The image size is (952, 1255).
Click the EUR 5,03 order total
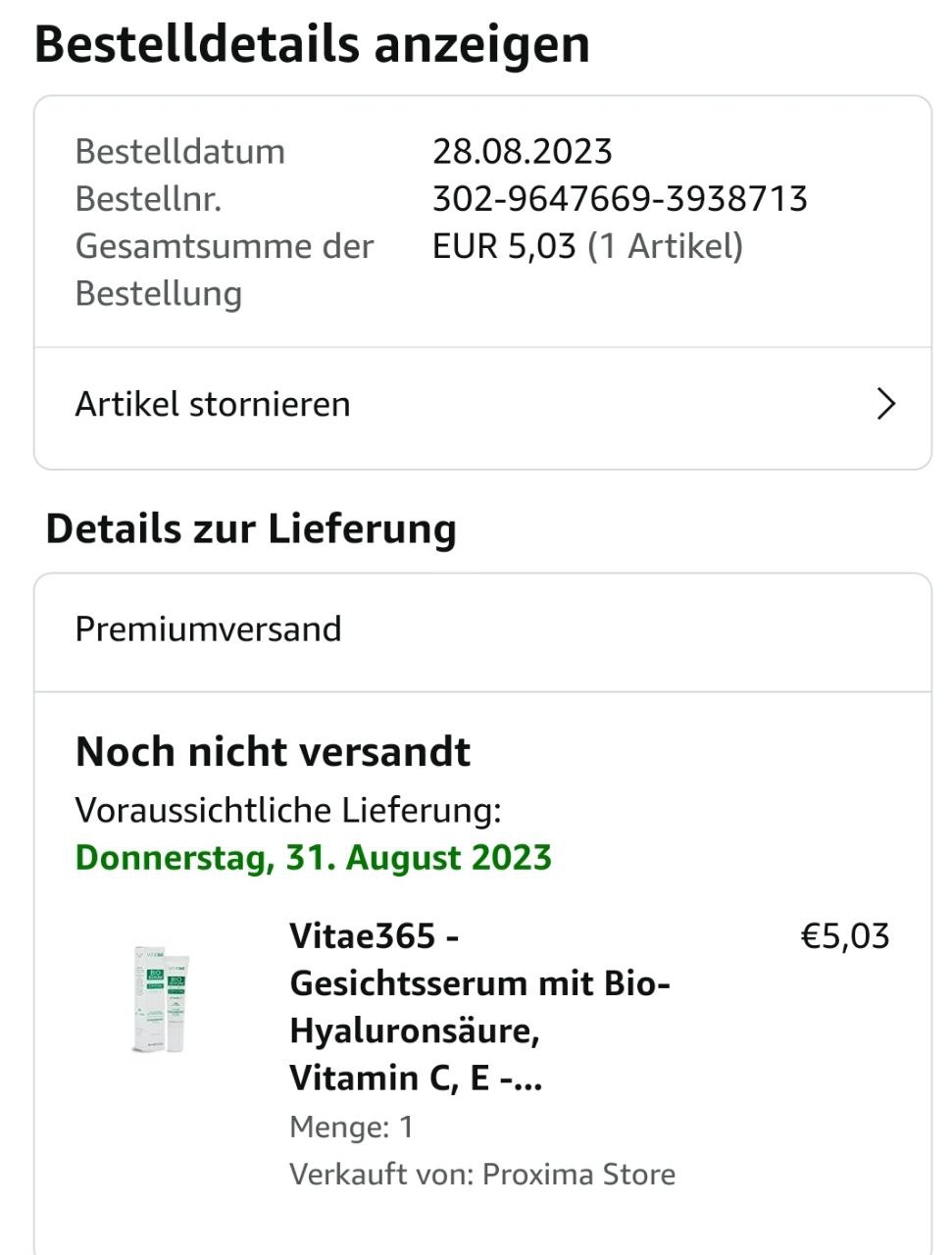[504, 246]
